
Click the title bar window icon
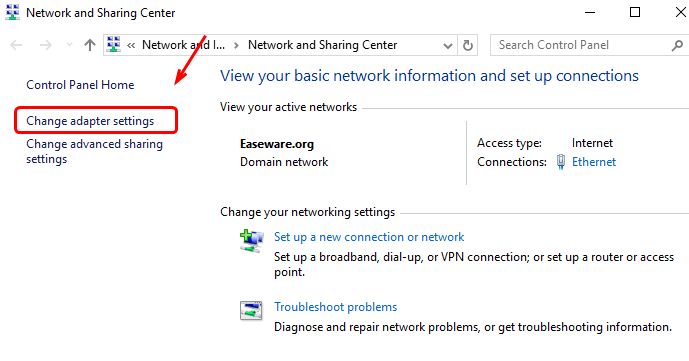(x=13, y=12)
